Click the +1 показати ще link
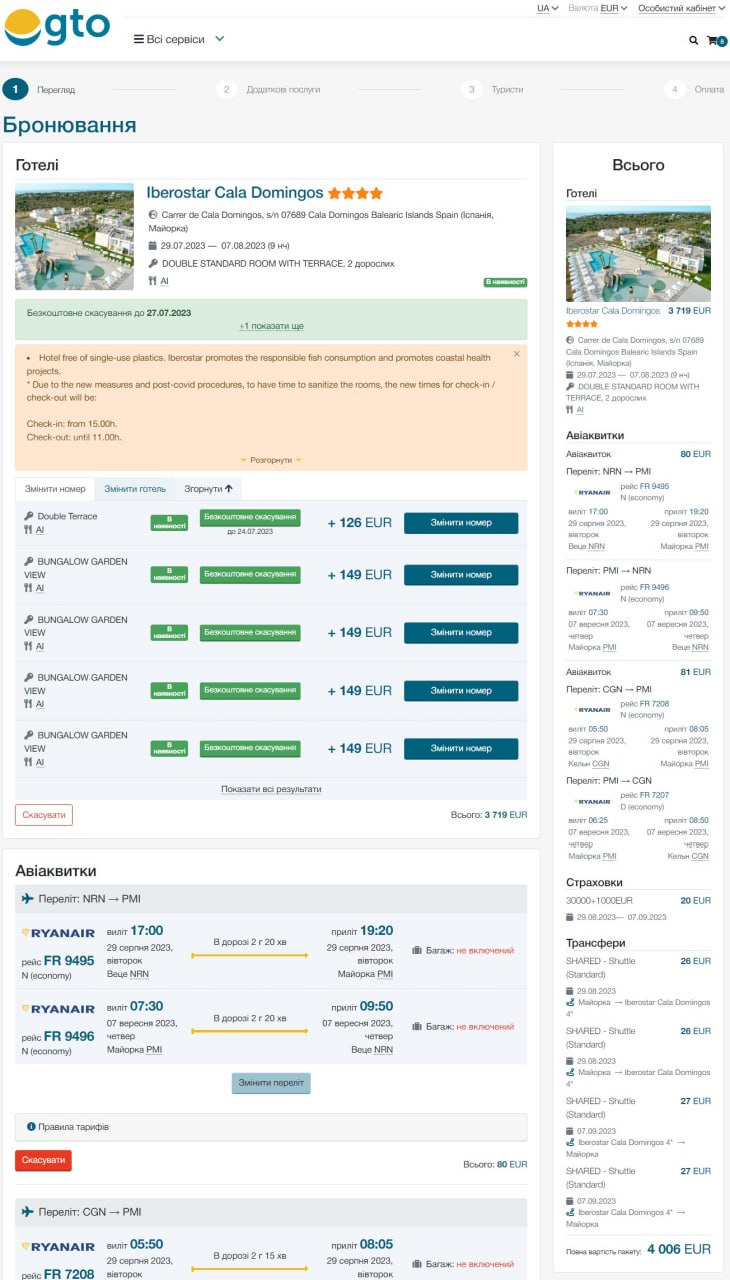 tap(271, 326)
